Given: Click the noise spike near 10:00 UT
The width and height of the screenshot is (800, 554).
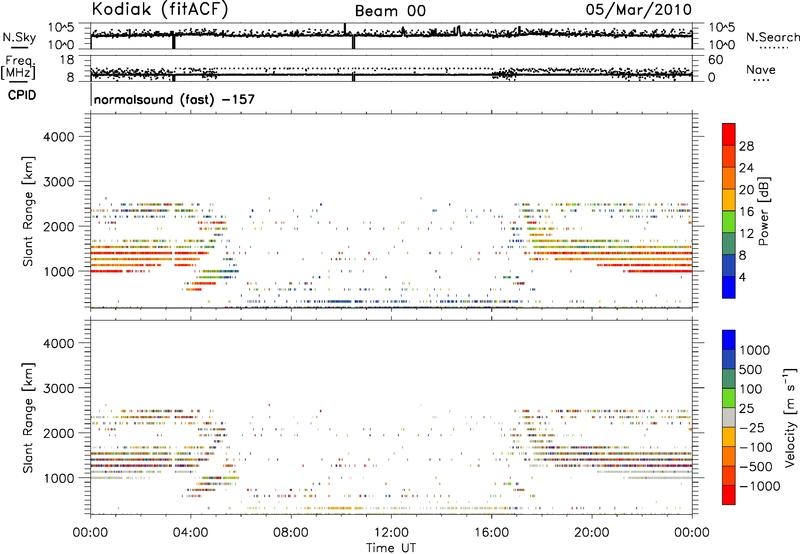Looking at the screenshot, I should [x=345, y=29].
